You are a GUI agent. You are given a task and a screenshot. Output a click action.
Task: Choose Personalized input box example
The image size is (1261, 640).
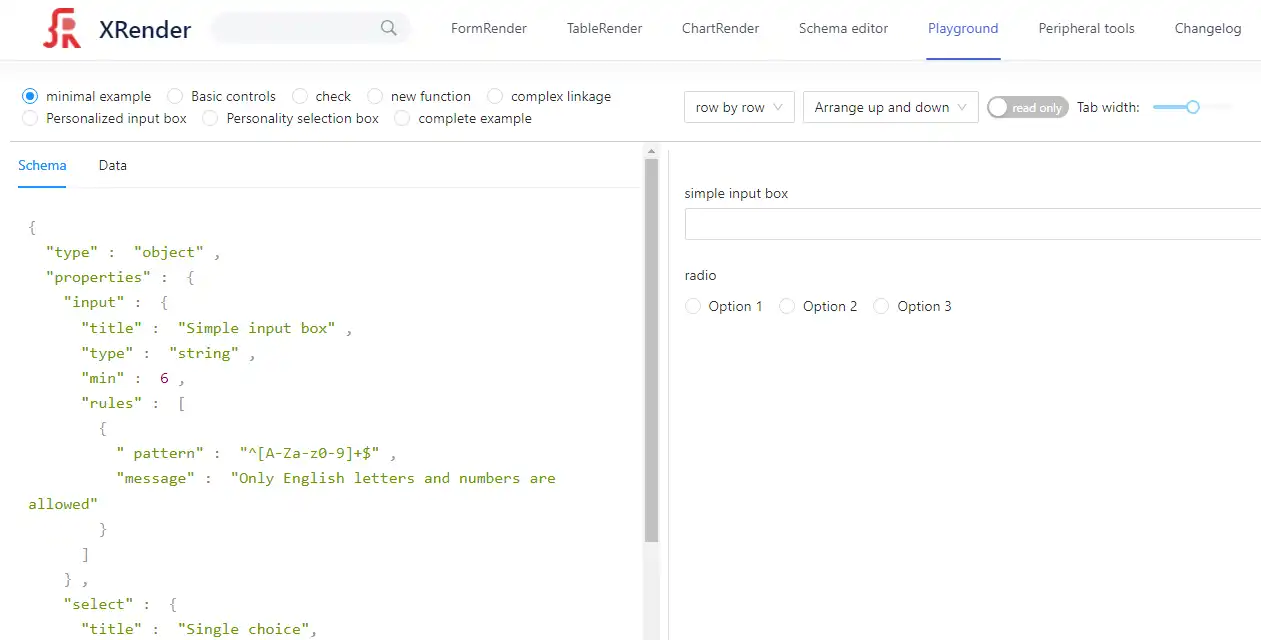[x=30, y=118]
